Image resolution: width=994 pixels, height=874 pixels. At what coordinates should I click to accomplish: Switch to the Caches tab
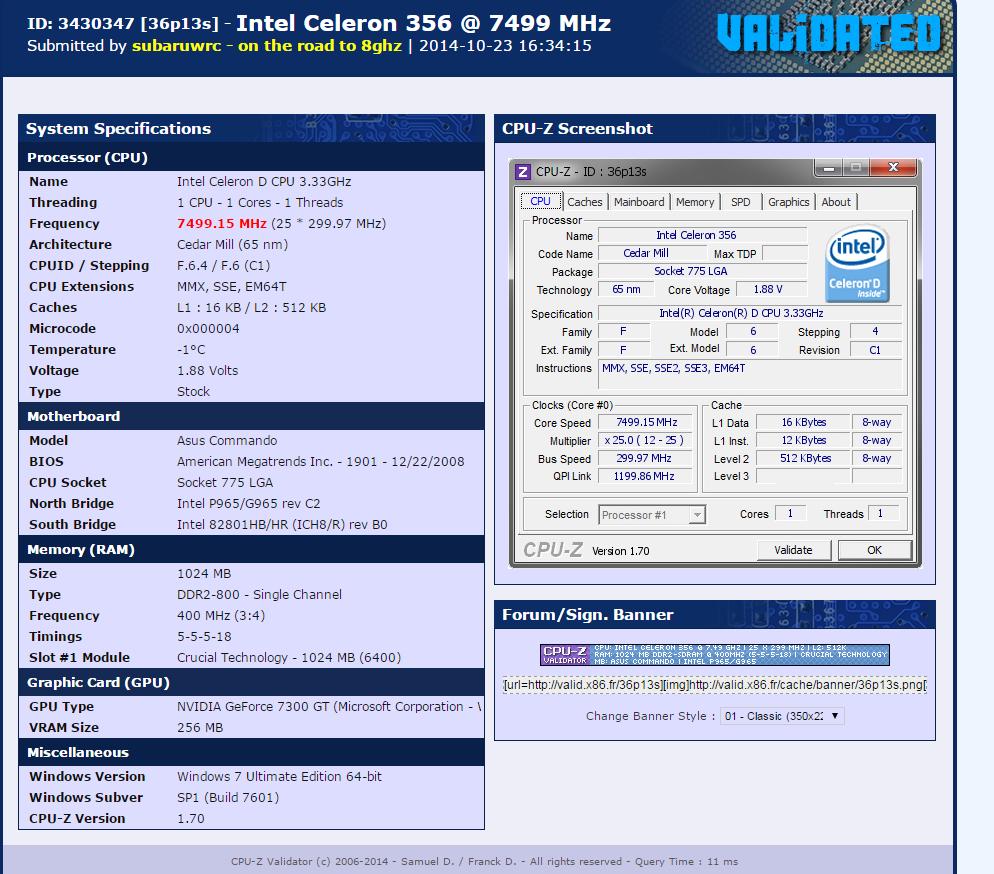(584, 202)
